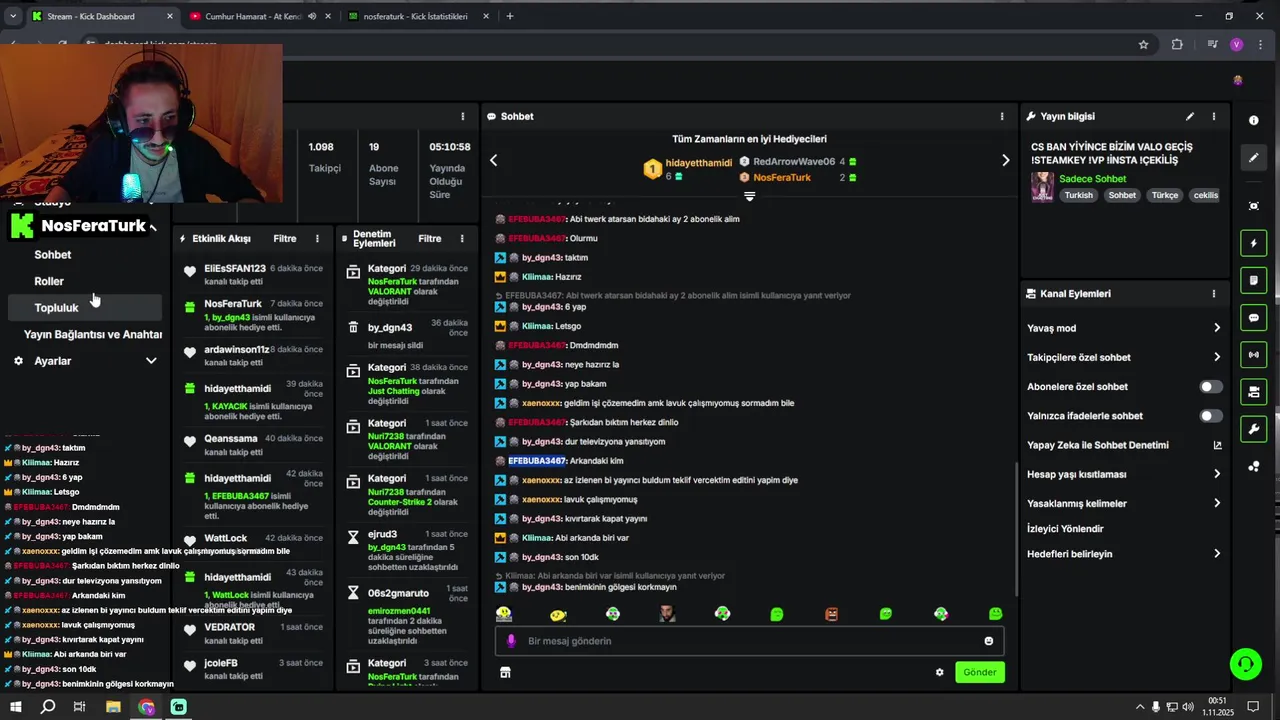Expand the Ayarlar menu chevron
The image size is (1280, 720).
(151, 361)
